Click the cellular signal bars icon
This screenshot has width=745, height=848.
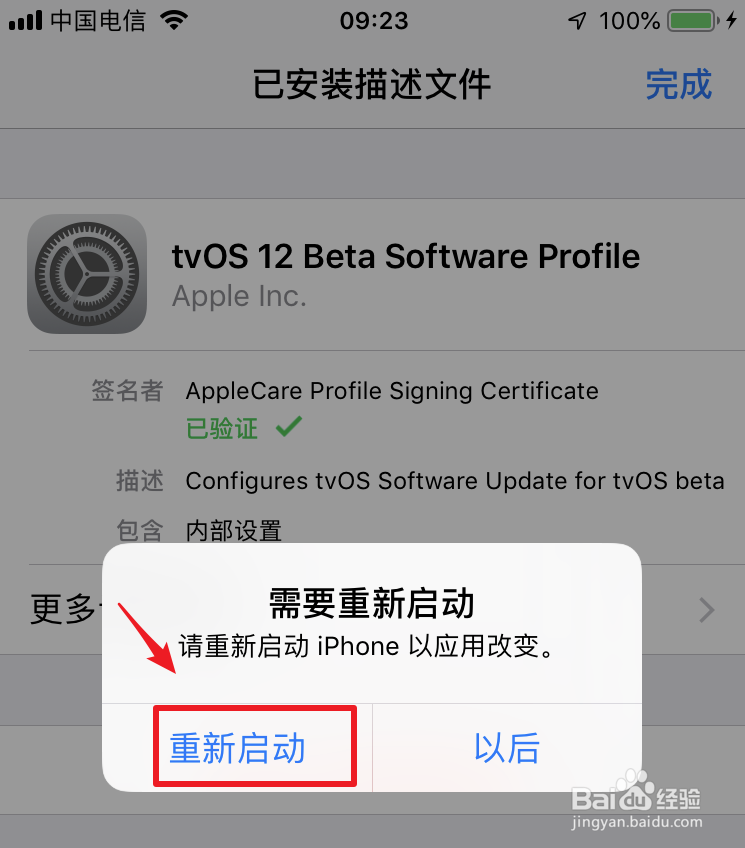(x=25, y=21)
